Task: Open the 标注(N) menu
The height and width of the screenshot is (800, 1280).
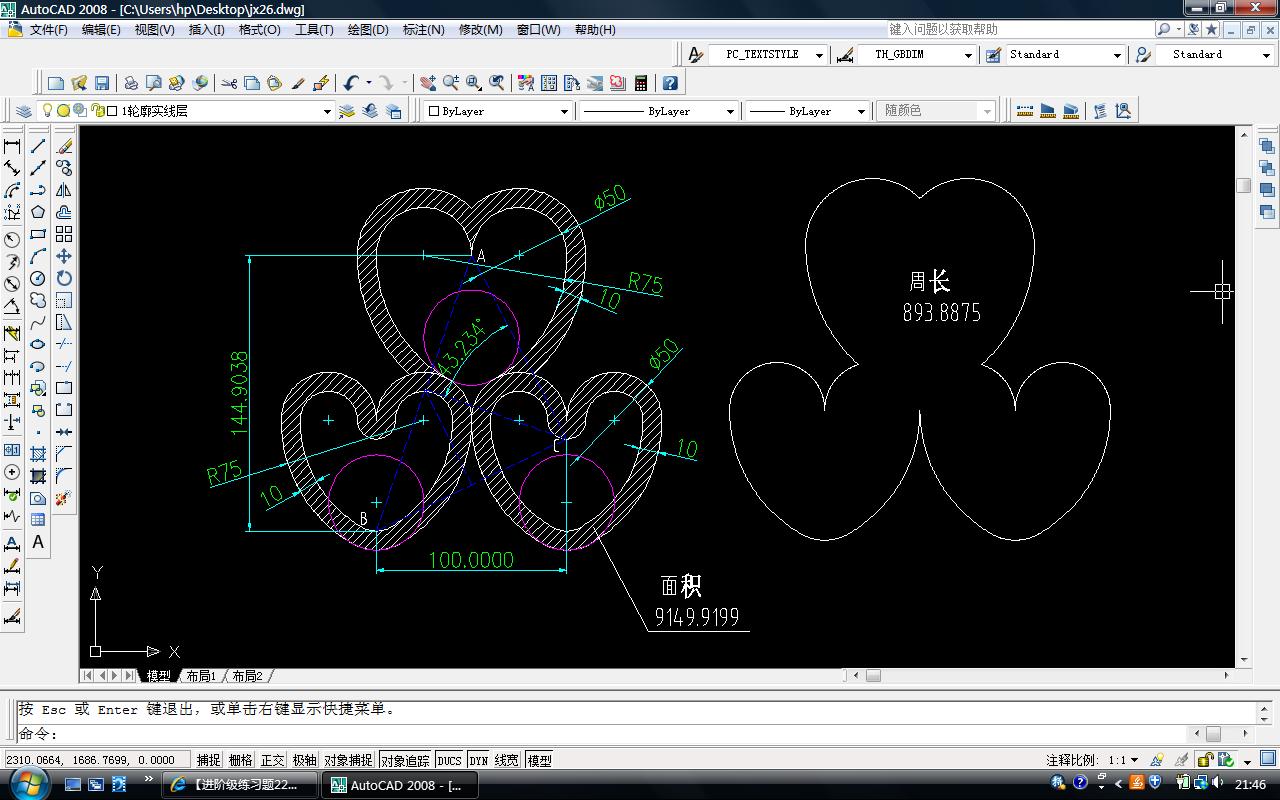Action: click(423, 29)
